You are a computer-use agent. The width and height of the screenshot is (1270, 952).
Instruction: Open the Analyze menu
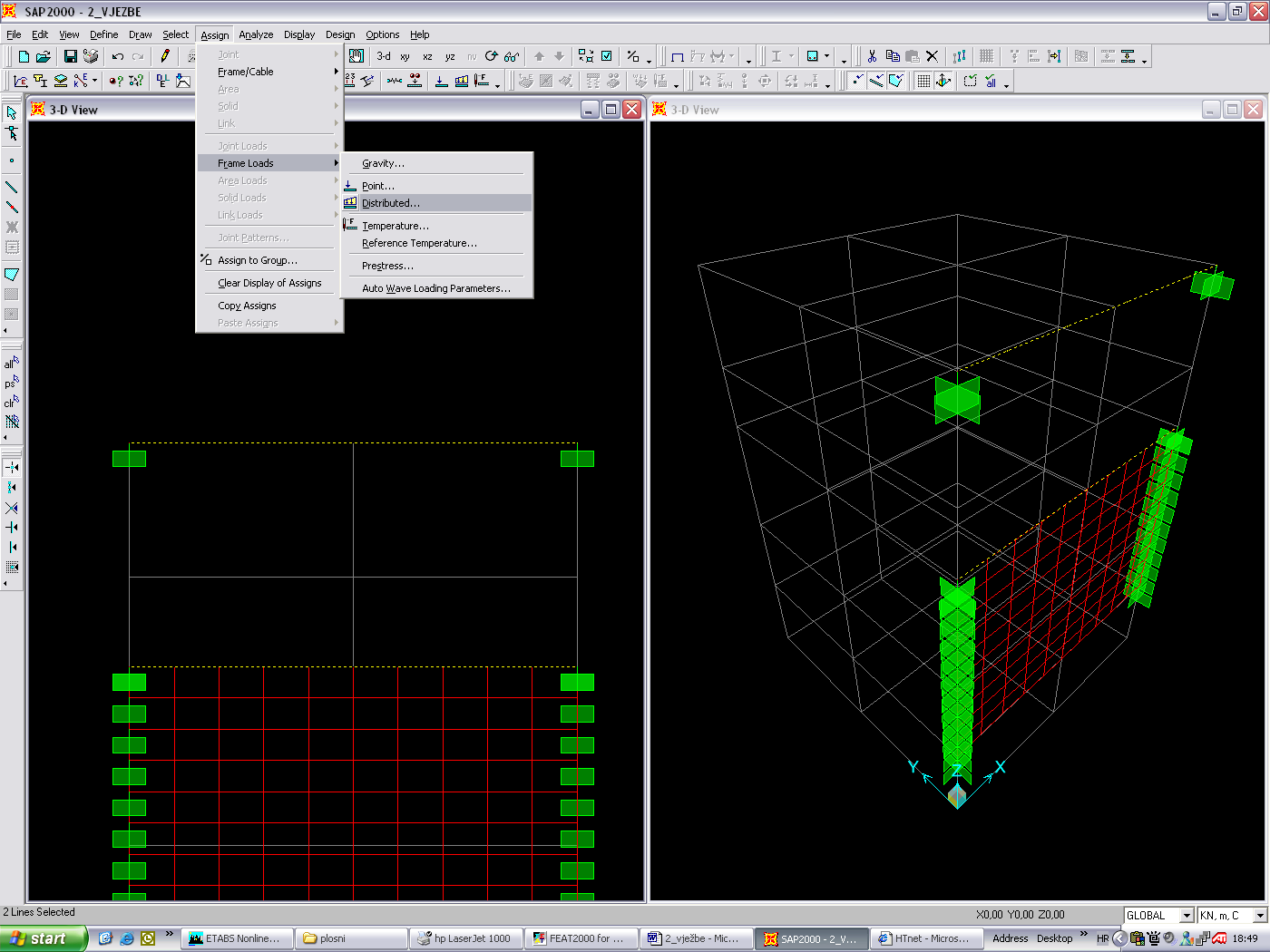pyautogui.click(x=256, y=34)
